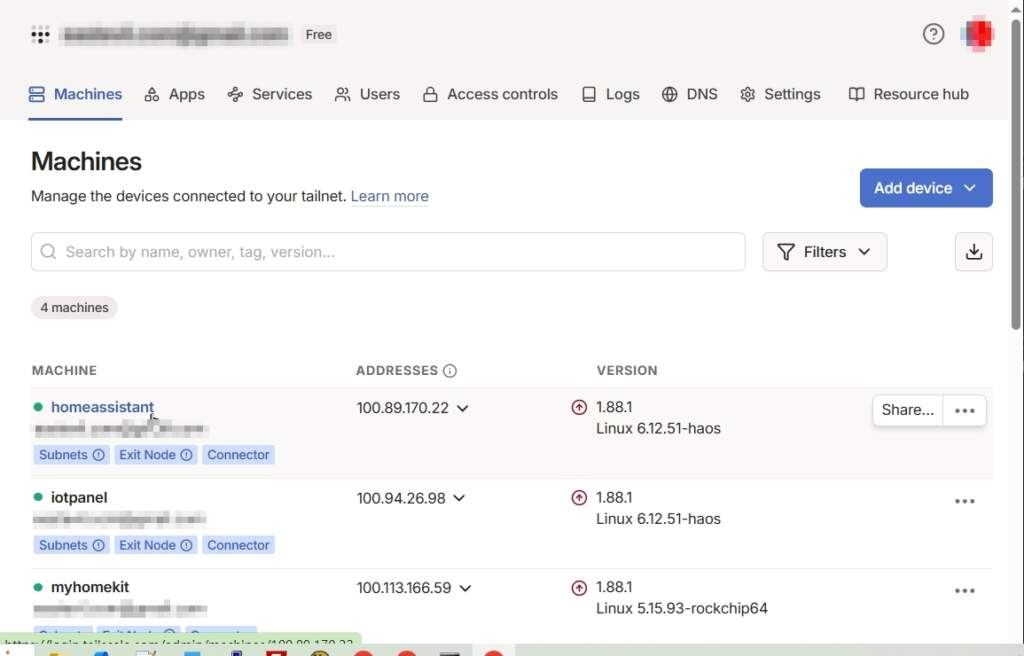Viewport: 1024px width, 656px height.
Task: Expand the 100.94.26.98 address dropdown
Action: coord(459,498)
